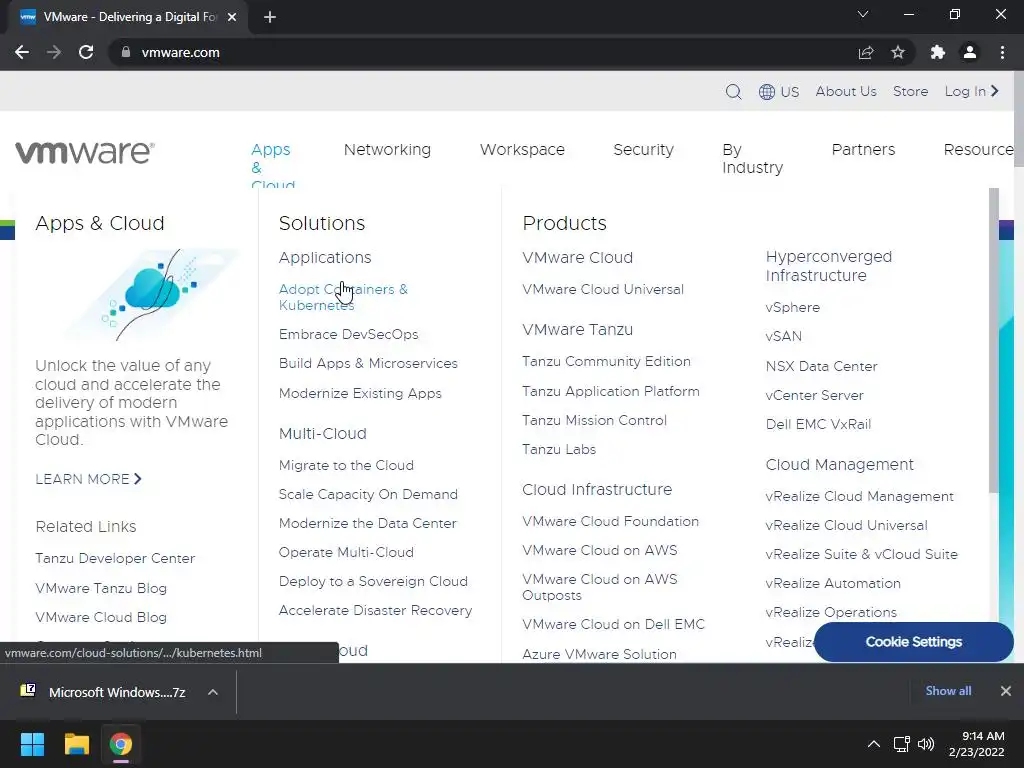Open vCenter Server link
Viewport: 1024px width, 768px height.
point(814,396)
